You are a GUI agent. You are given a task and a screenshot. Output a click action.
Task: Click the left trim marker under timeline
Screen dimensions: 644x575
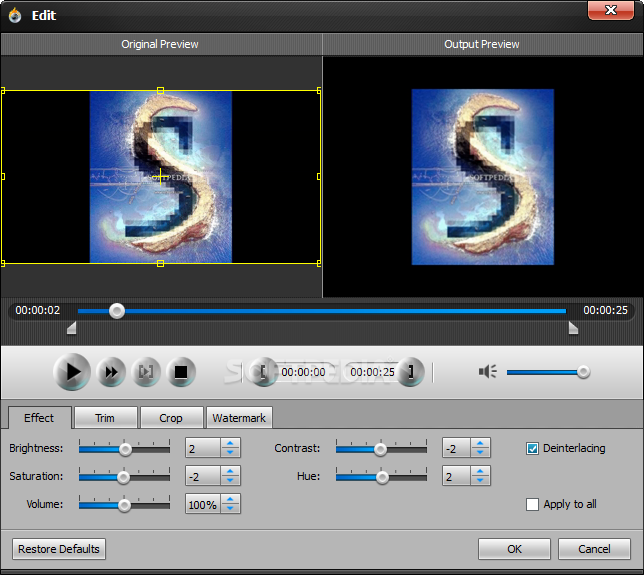pos(72,328)
